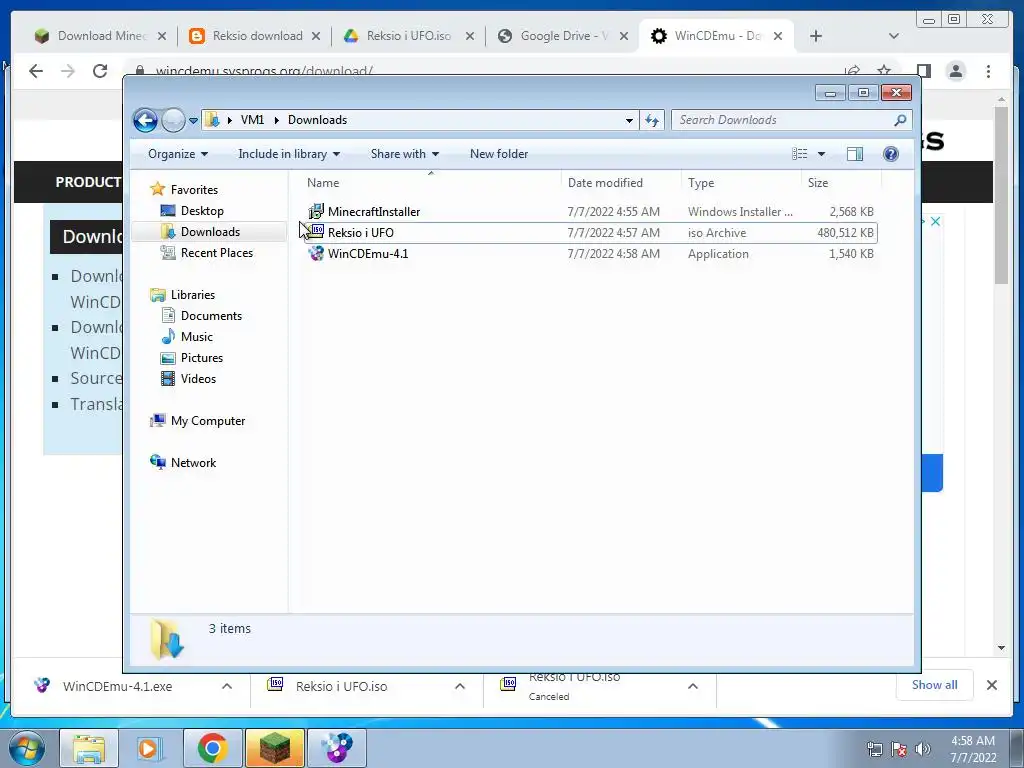The height and width of the screenshot is (768, 1024).
Task: Open options for WinCDEmu-4.1.exe download
Action: click(x=227, y=686)
